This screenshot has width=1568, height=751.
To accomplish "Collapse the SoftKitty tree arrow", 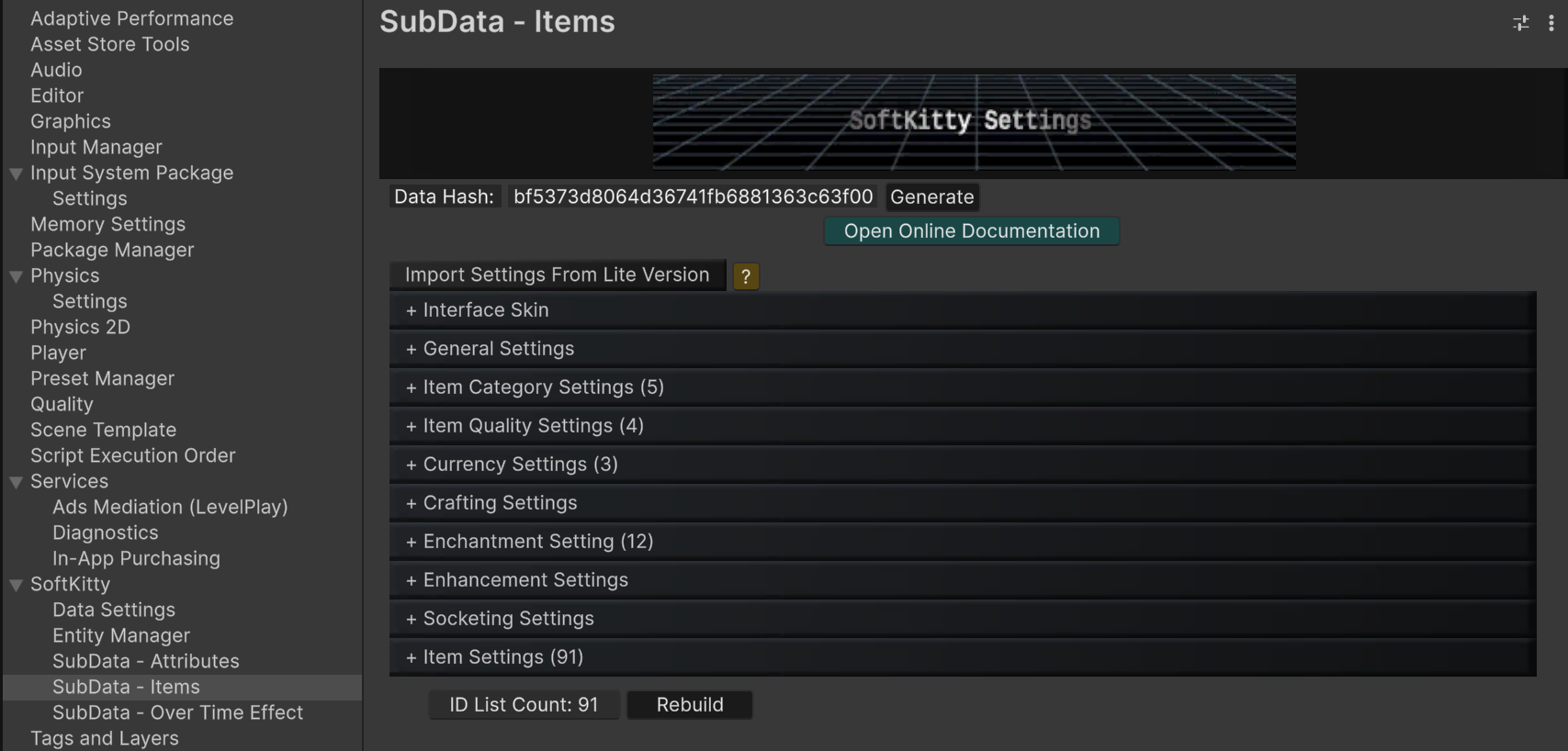I will point(16,585).
